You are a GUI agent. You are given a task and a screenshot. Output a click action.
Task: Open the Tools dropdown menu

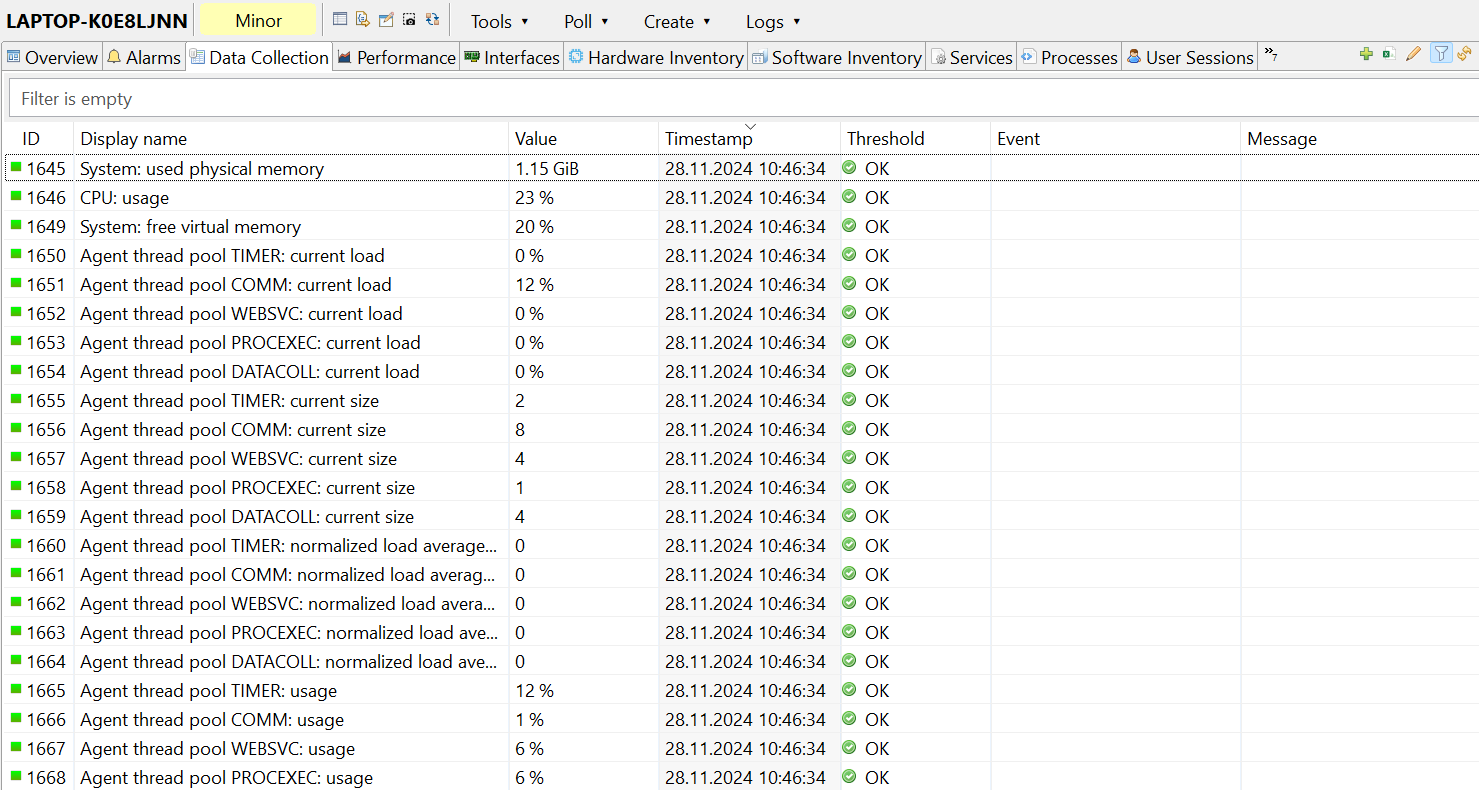[x=499, y=21]
